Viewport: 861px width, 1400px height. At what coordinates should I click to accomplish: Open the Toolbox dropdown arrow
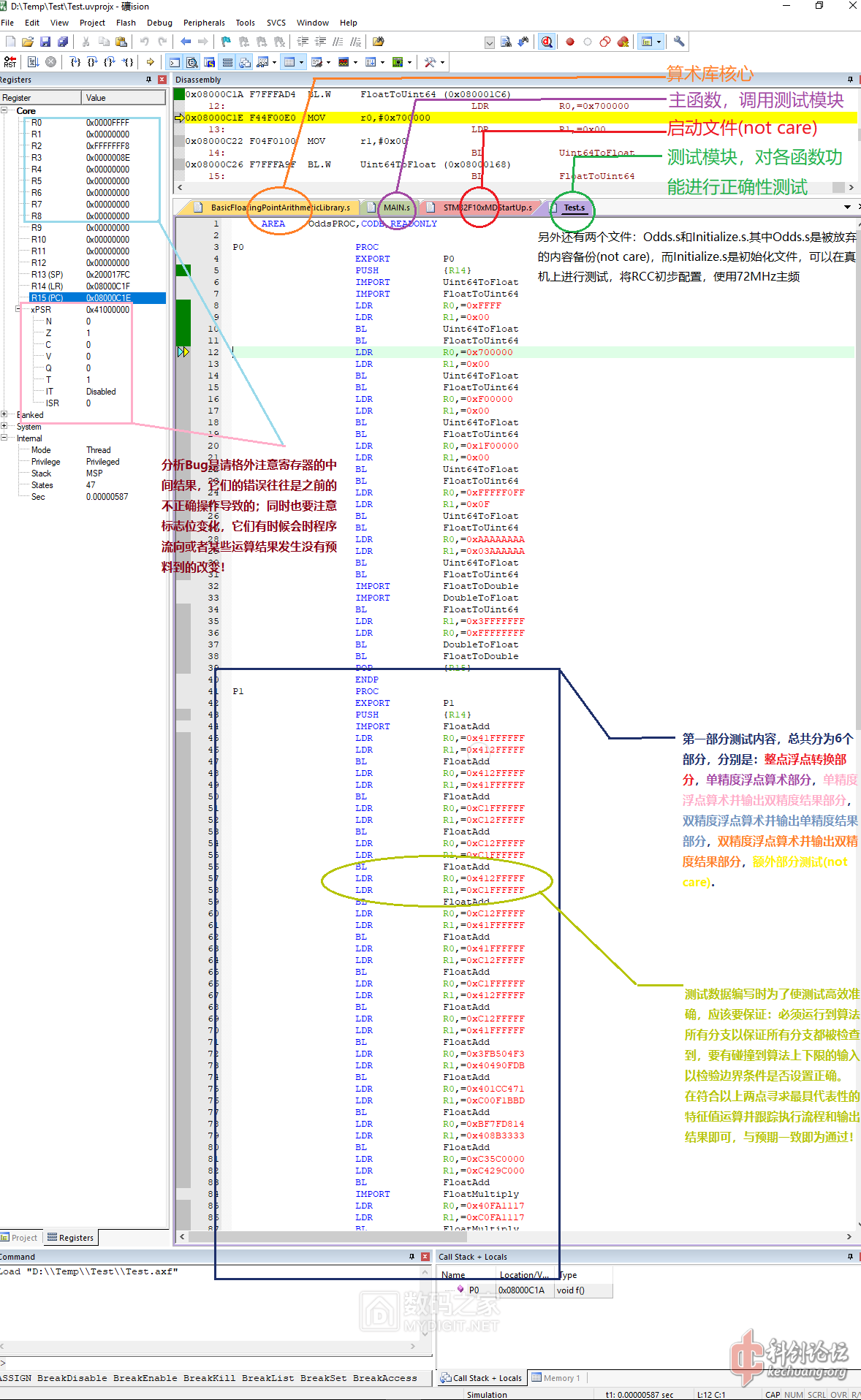tap(442, 62)
